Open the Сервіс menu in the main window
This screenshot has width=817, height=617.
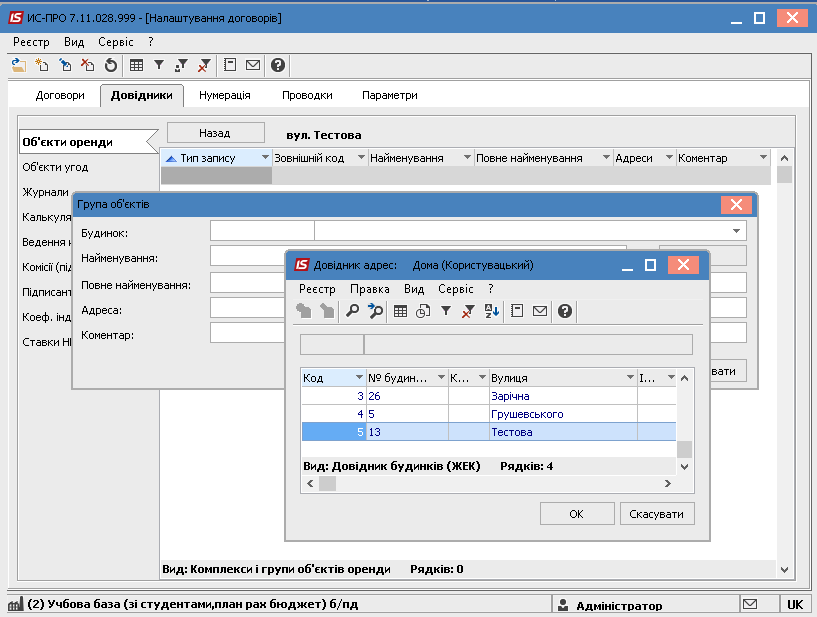point(116,42)
